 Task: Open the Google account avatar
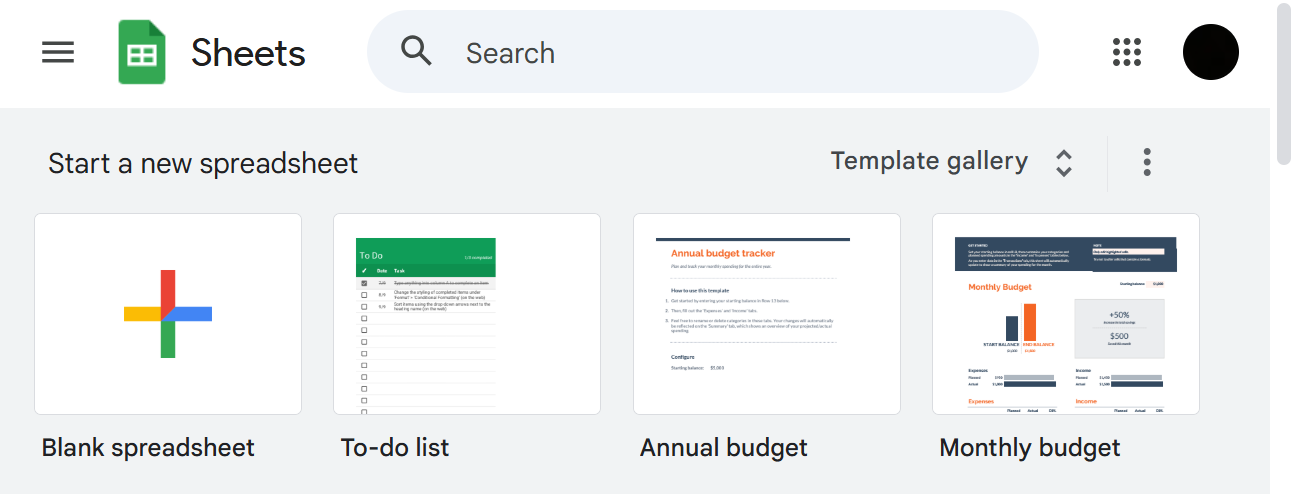point(1210,52)
